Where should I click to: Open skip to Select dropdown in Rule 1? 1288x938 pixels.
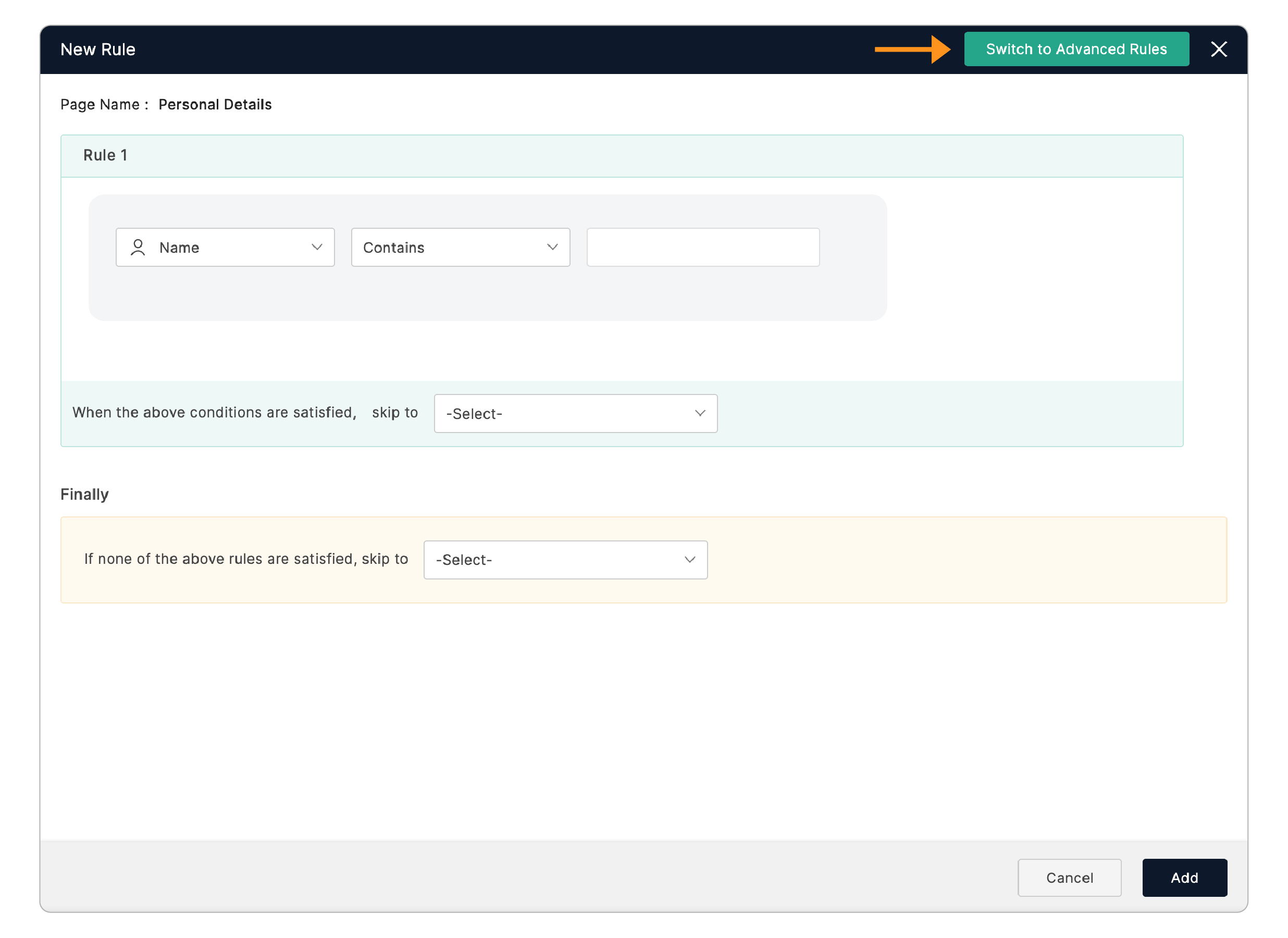pyautogui.click(x=575, y=414)
